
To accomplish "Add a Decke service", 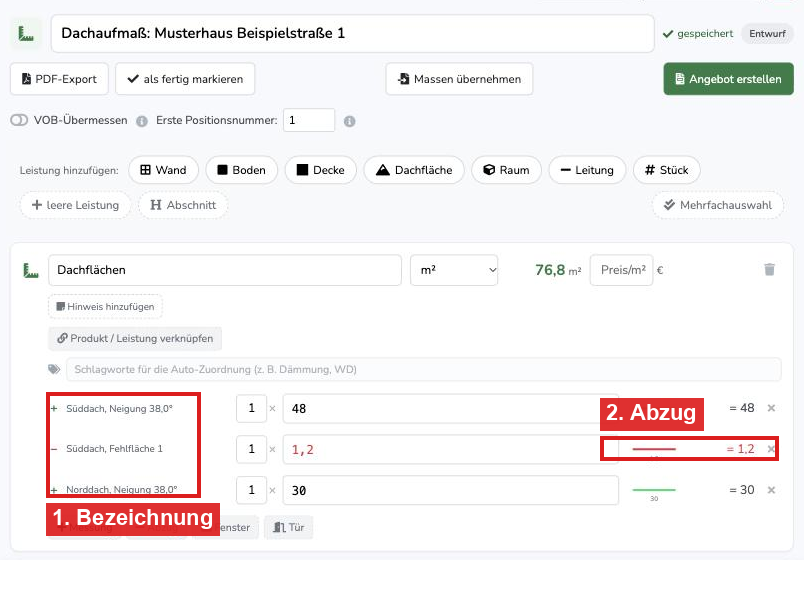I will pyautogui.click(x=320, y=170).
